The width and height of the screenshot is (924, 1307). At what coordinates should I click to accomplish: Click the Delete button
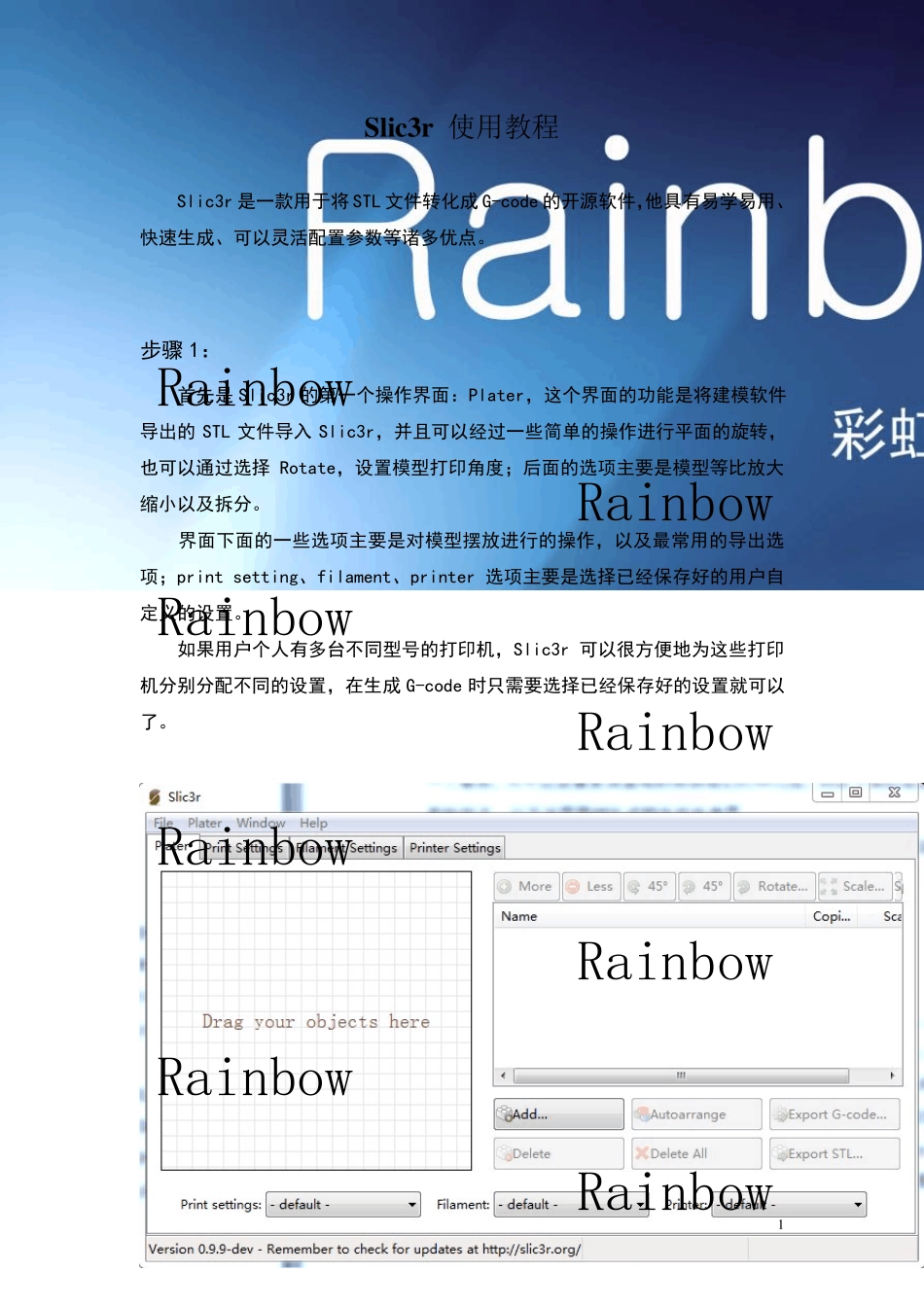559,1153
